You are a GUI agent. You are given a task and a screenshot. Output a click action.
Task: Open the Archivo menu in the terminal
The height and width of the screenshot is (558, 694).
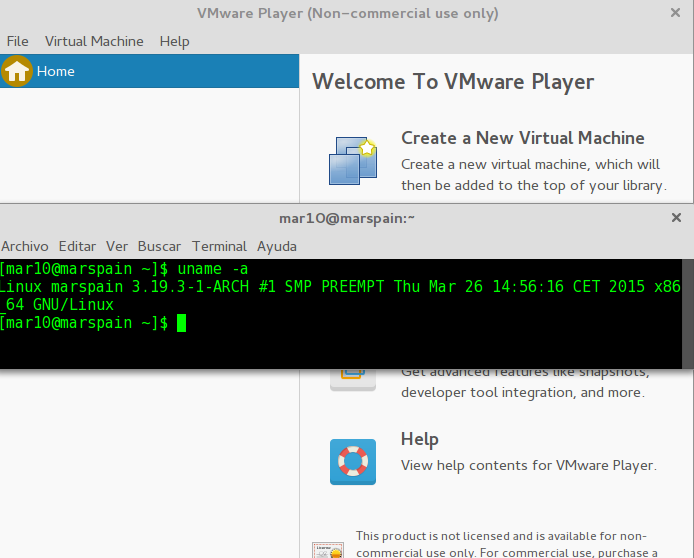click(25, 246)
